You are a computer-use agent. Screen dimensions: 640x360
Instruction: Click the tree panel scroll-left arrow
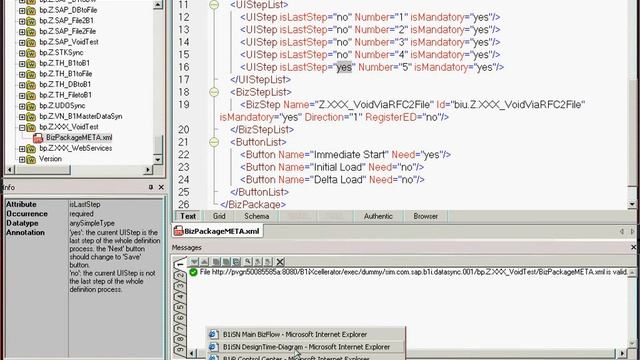pyautogui.click(x=10, y=169)
